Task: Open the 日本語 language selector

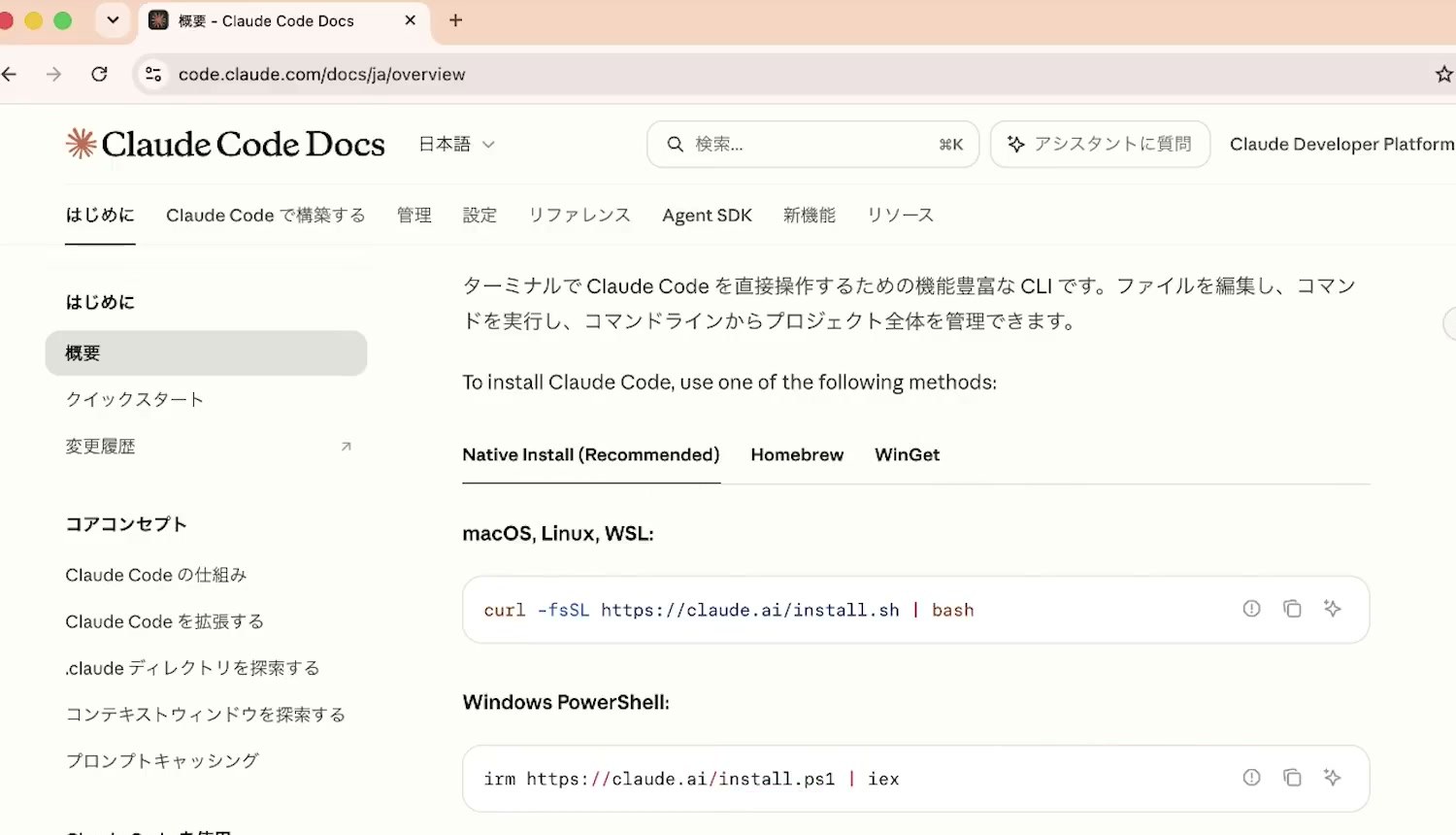Action: point(457,144)
